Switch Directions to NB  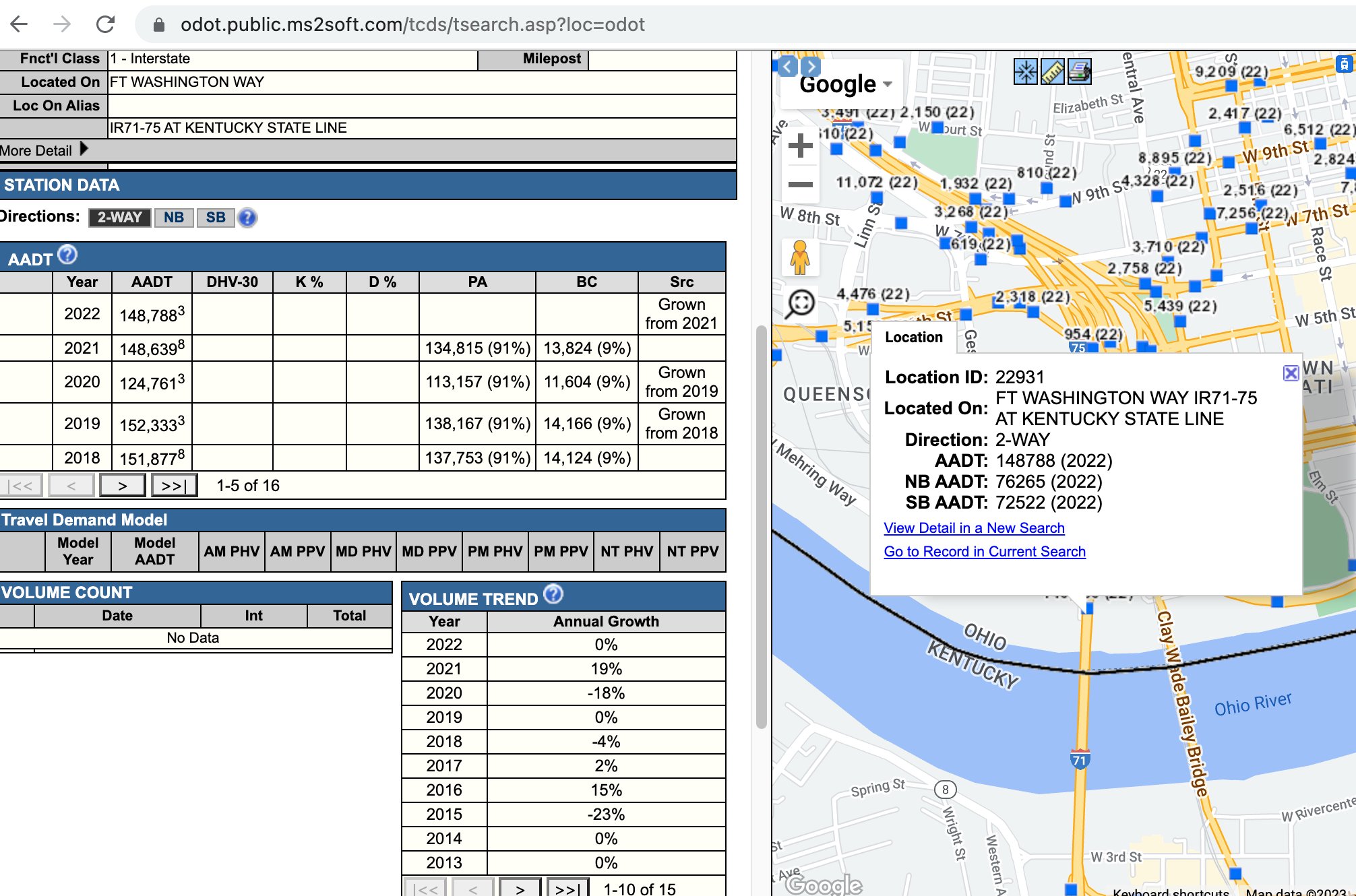(x=174, y=217)
